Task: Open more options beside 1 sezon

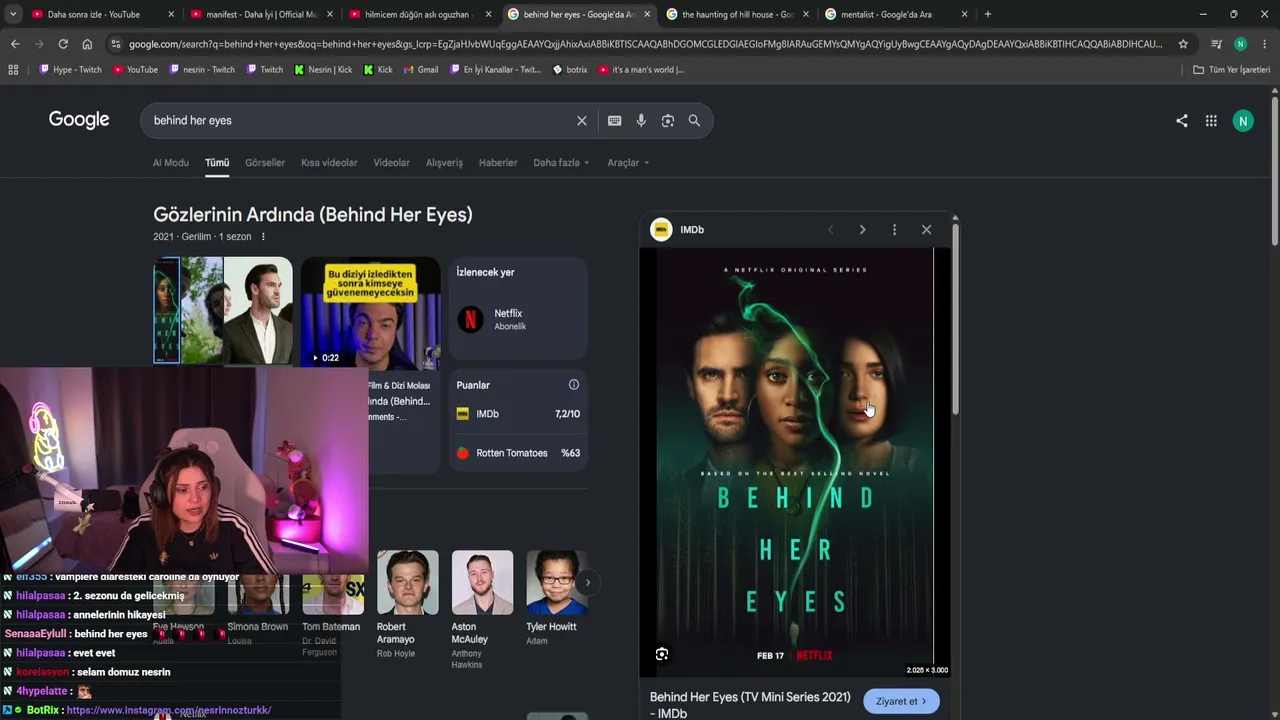Action: (x=263, y=237)
